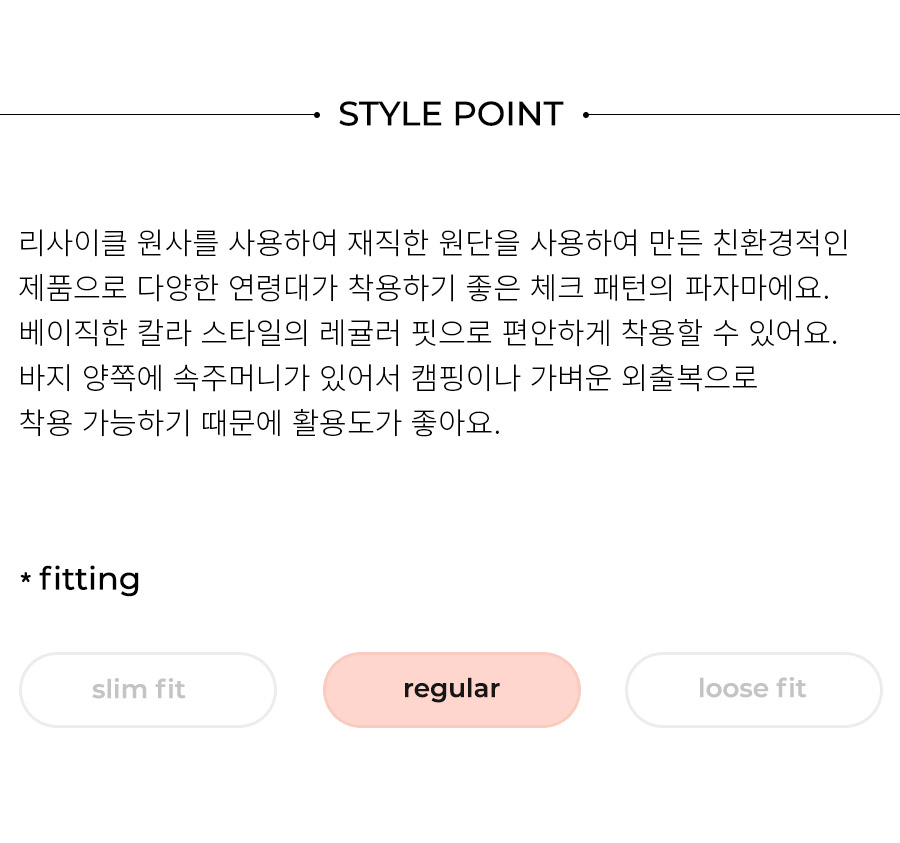Click the word 외출복으로 ending fourth line
The image size is (900, 843).
coord(689,377)
